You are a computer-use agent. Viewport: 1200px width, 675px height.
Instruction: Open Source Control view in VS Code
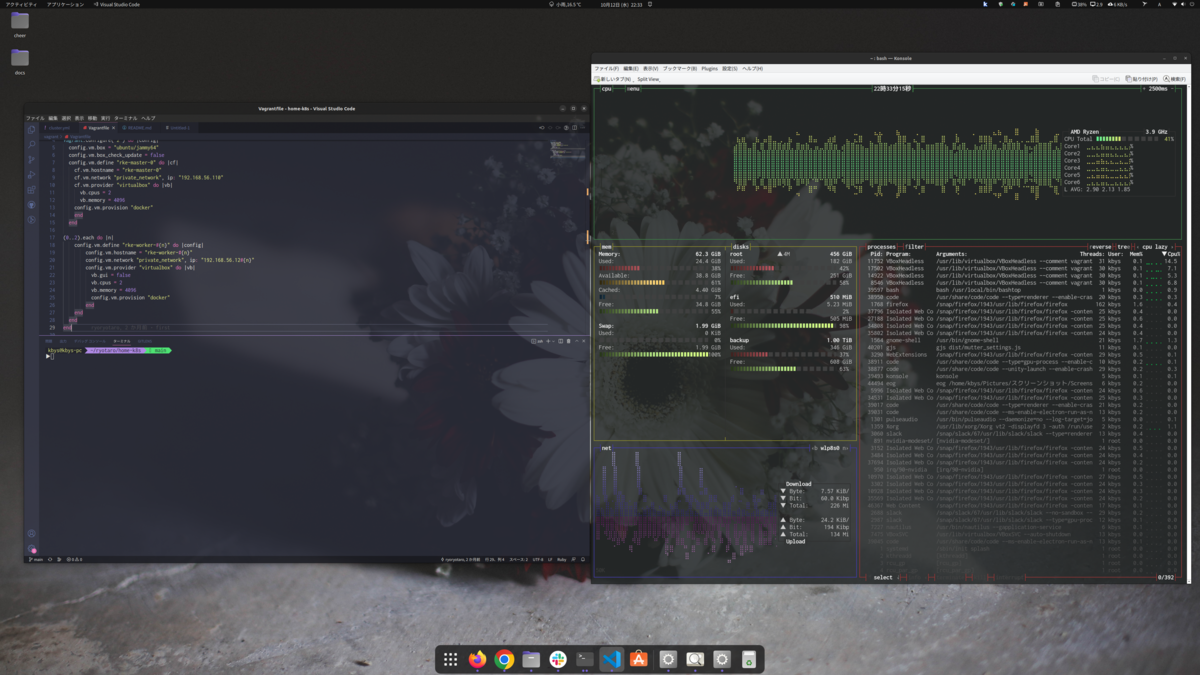(31, 159)
